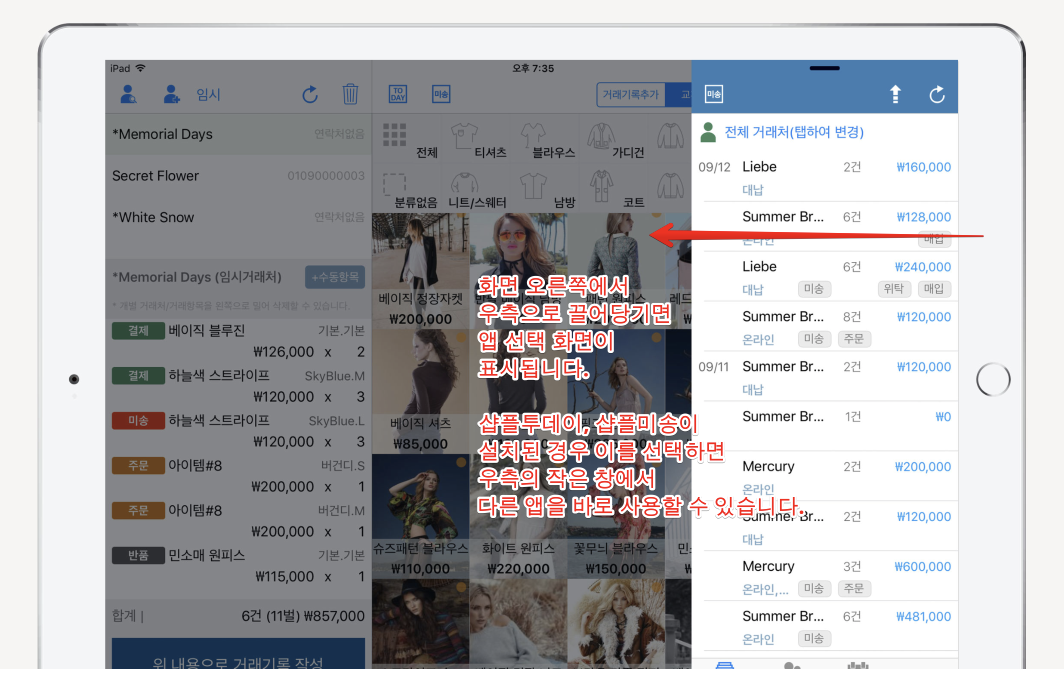Tap the slide-over grabber handle at top
Viewport: 1064px width, 691px height.
point(824,68)
